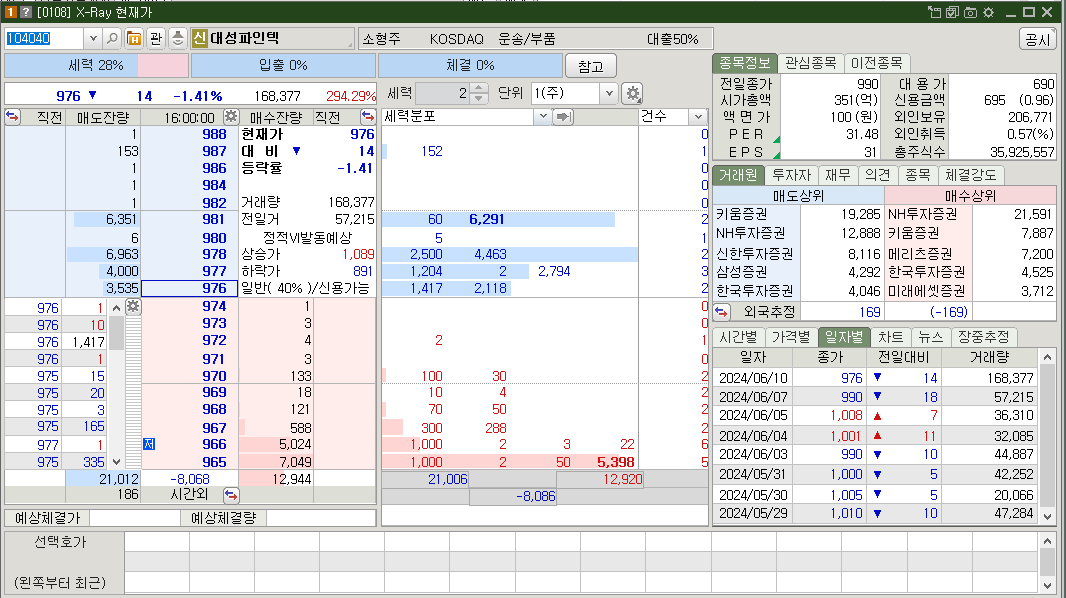
Task: Click the down arrow of the 선택호가 grid scrollbar
Action: pyautogui.click(x=1047, y=585)
